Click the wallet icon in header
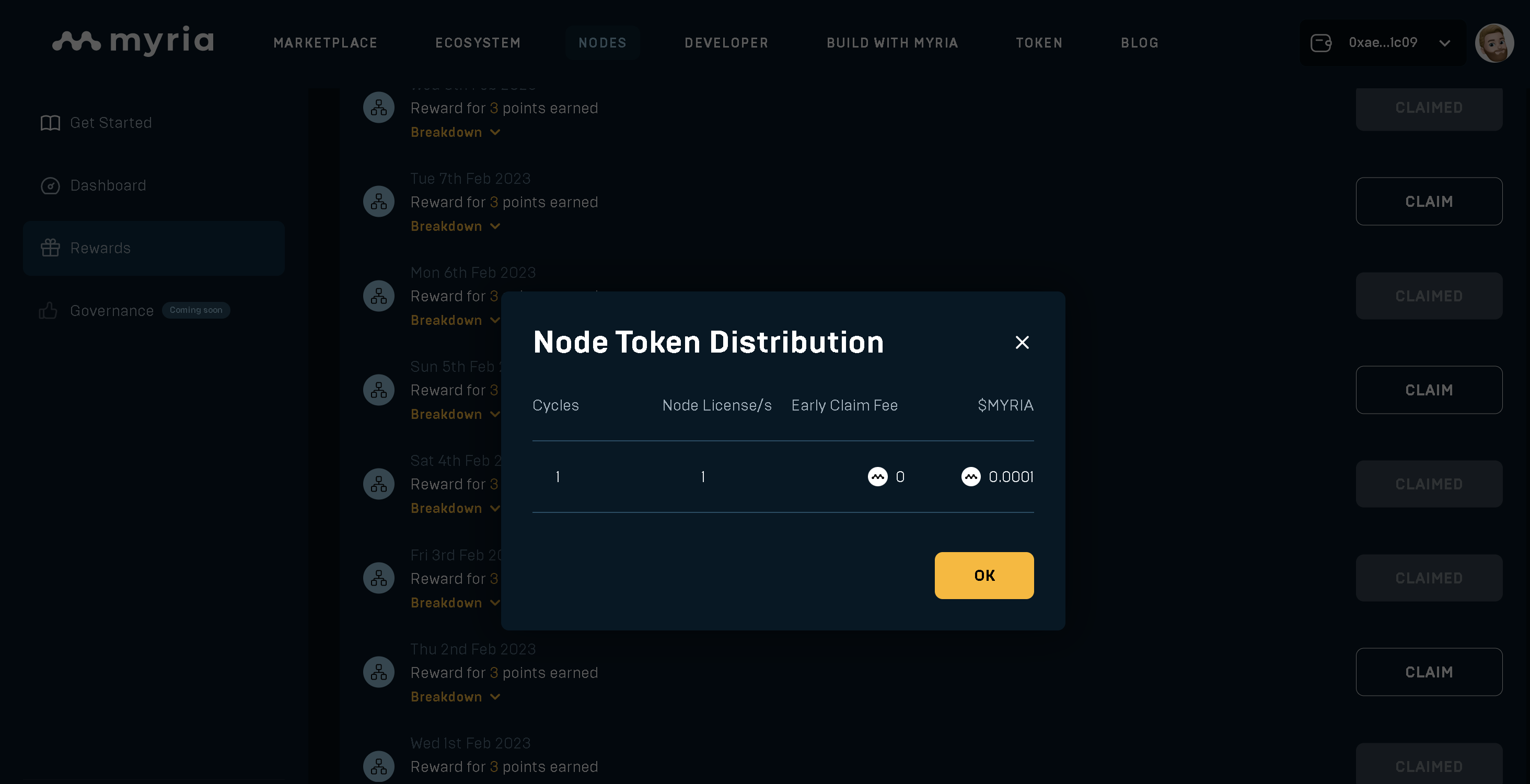Screen dimensions: 1530x784 (x=1321, y=43)
